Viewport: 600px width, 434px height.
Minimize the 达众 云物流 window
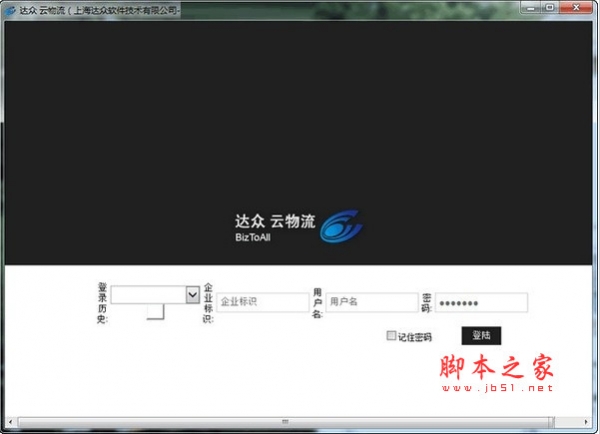[x=531, y=8]
